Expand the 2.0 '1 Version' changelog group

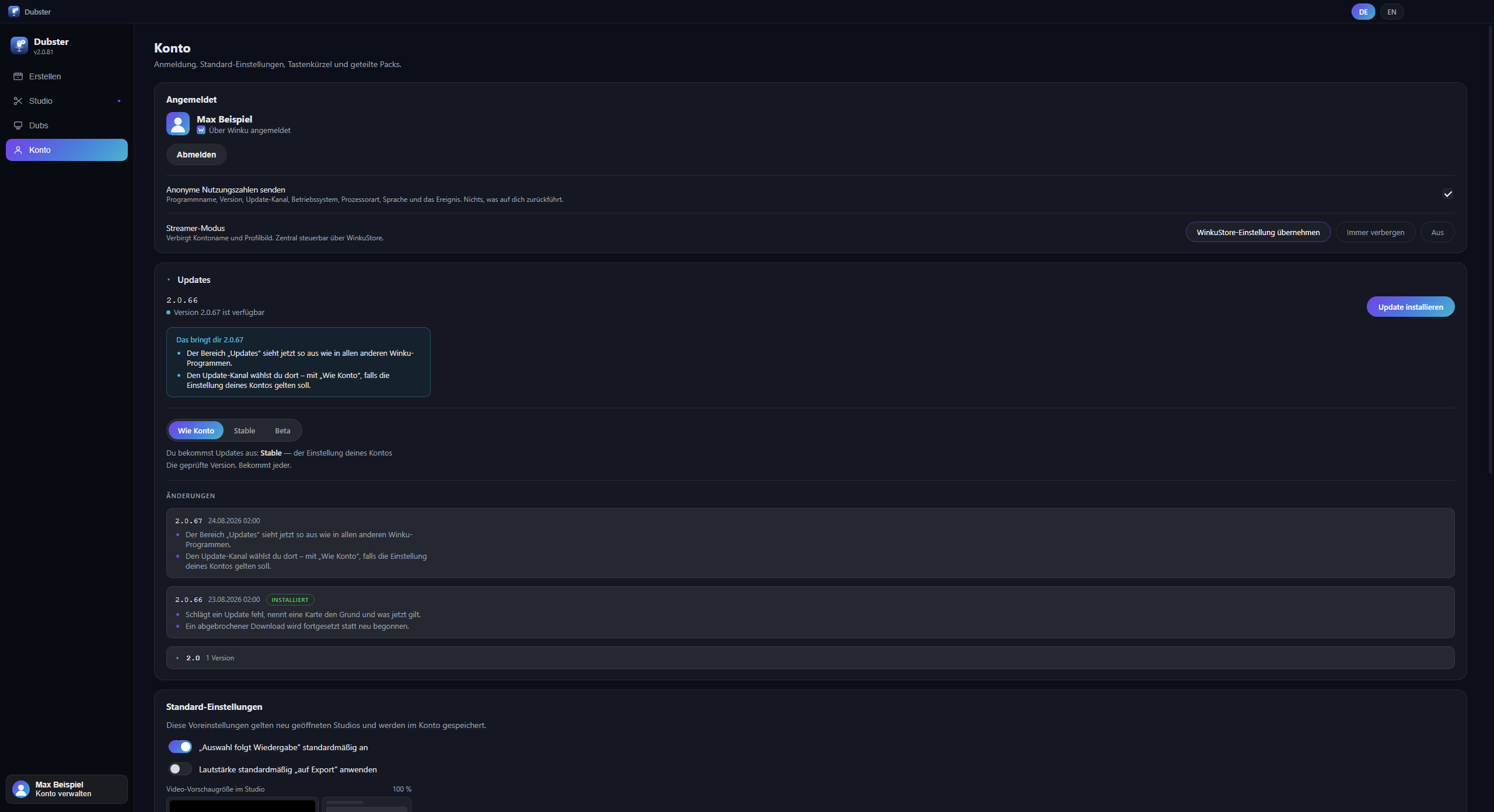tap(810, 658)
